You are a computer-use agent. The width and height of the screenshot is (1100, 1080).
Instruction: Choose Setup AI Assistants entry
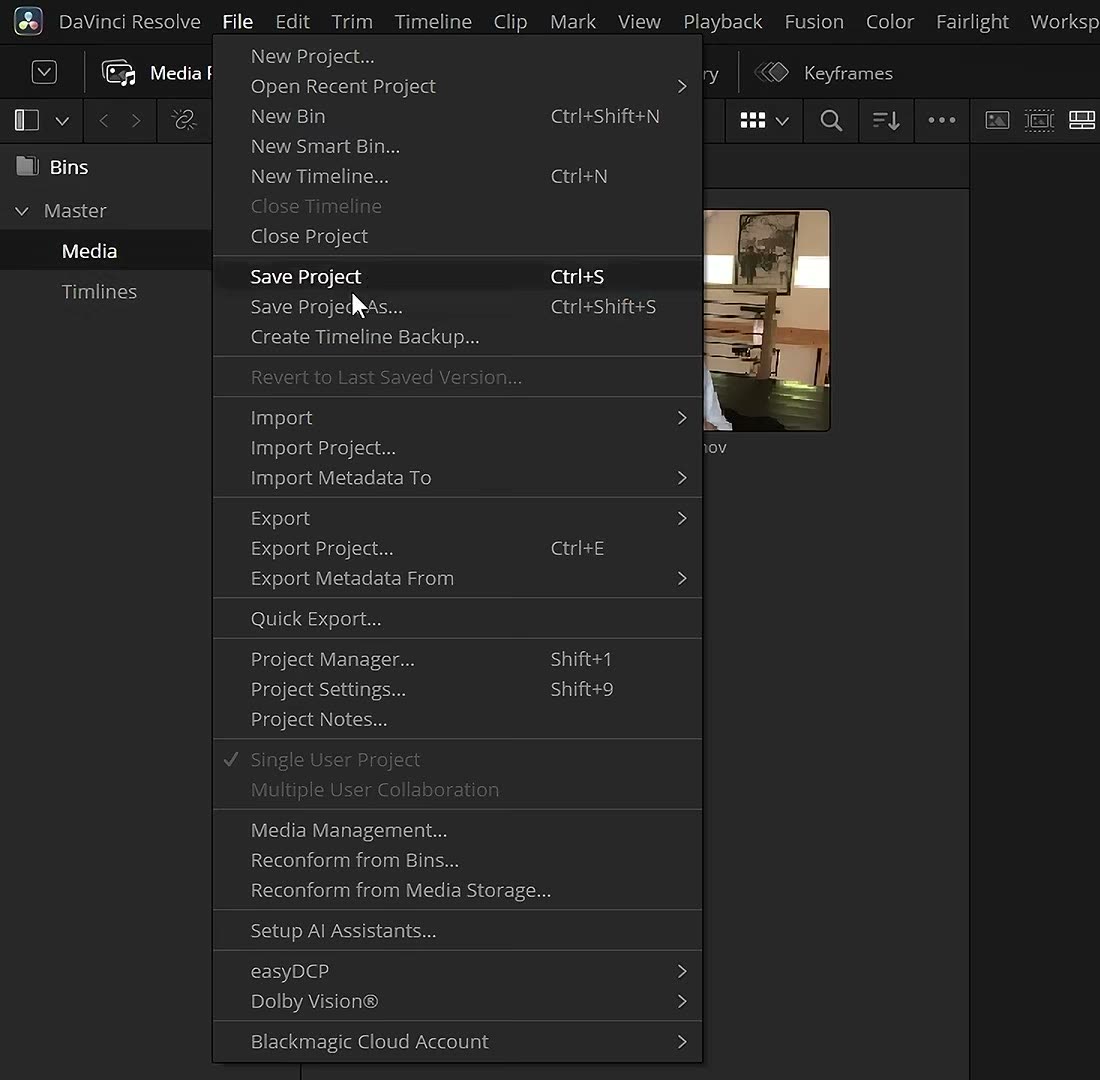click(457, 931)
